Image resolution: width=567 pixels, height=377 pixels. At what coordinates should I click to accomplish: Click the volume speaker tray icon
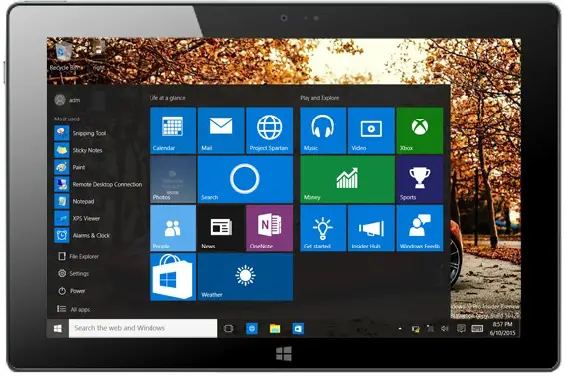coord(444,329)
